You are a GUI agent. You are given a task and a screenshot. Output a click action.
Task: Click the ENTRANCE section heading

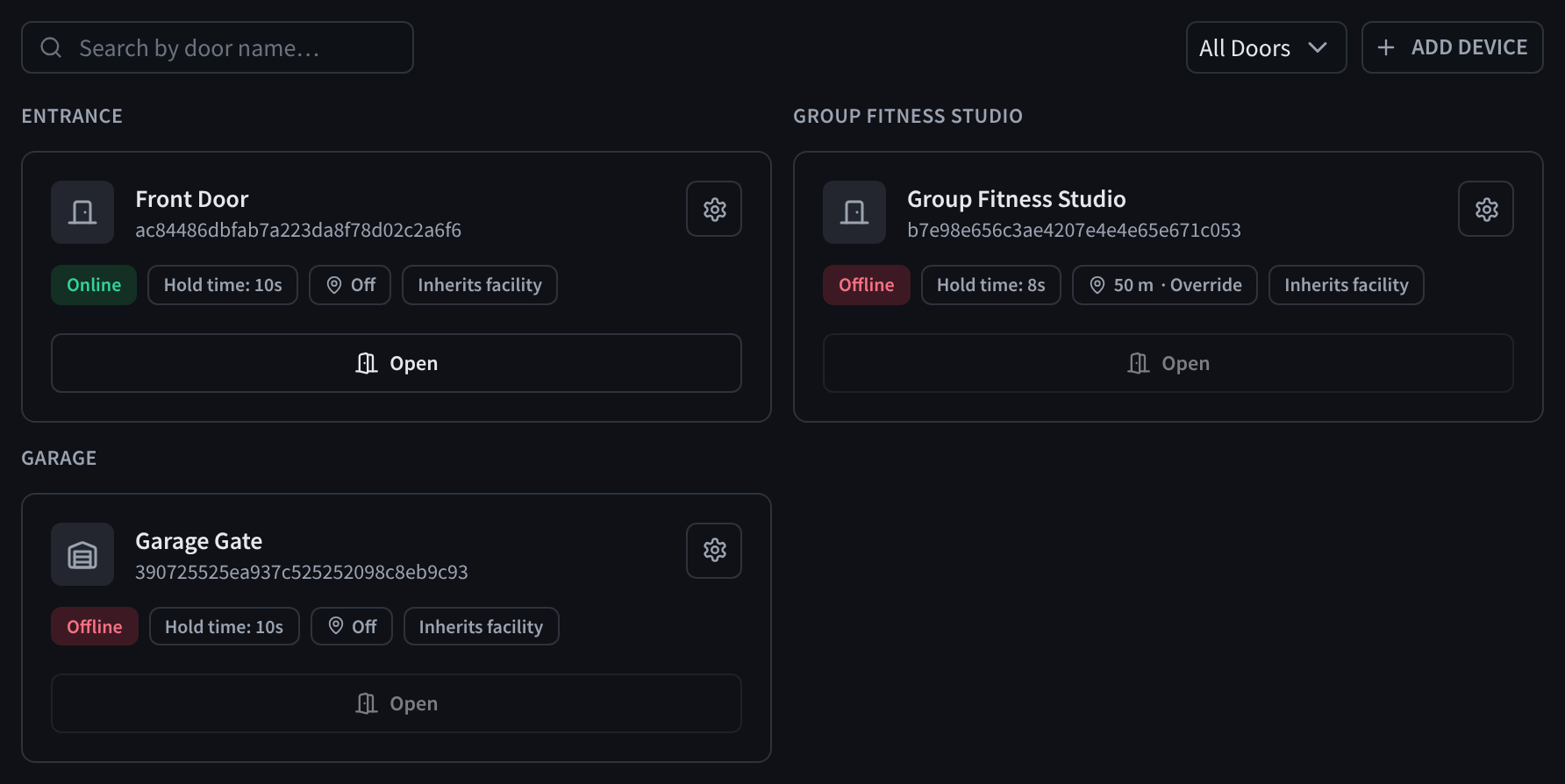coord(72,116)
